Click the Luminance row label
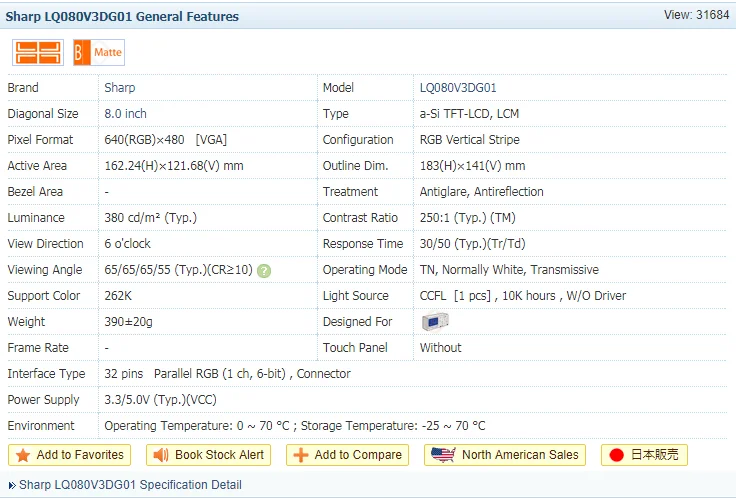Screen dimensions: 736x499 pyautogui.click(x=36, y=218)
